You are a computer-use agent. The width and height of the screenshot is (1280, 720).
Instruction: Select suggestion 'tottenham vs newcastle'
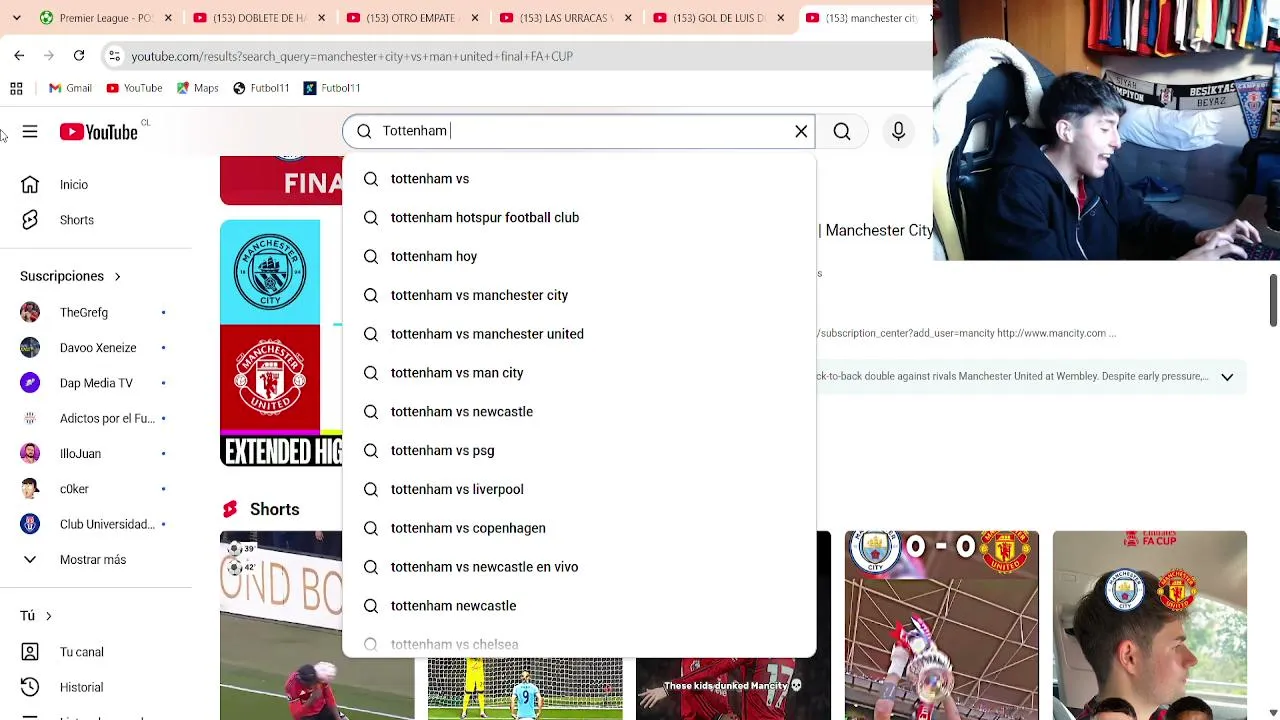[579, 412]
